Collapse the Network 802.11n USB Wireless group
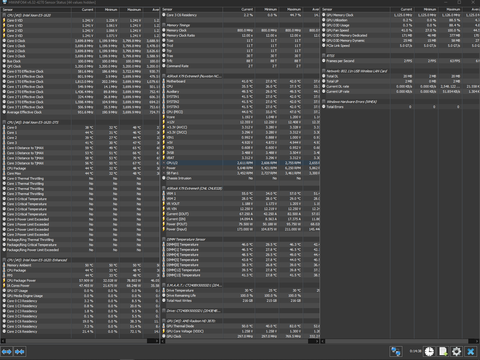 click(x=324, y=71)
